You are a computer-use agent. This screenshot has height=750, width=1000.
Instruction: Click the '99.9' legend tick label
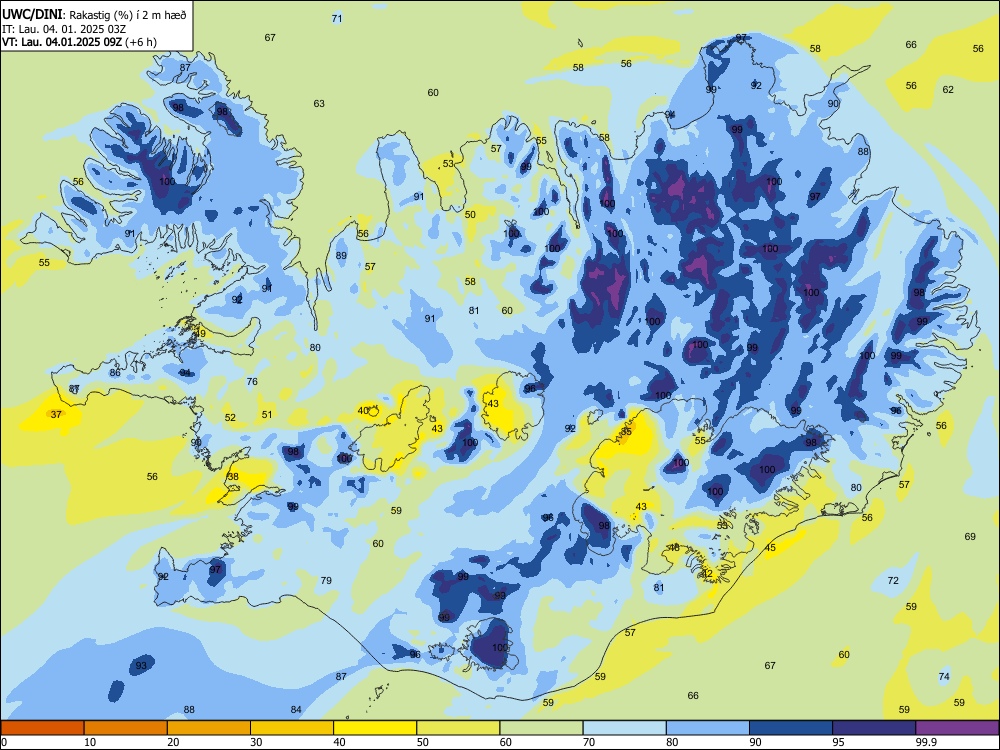pos(926,742)
